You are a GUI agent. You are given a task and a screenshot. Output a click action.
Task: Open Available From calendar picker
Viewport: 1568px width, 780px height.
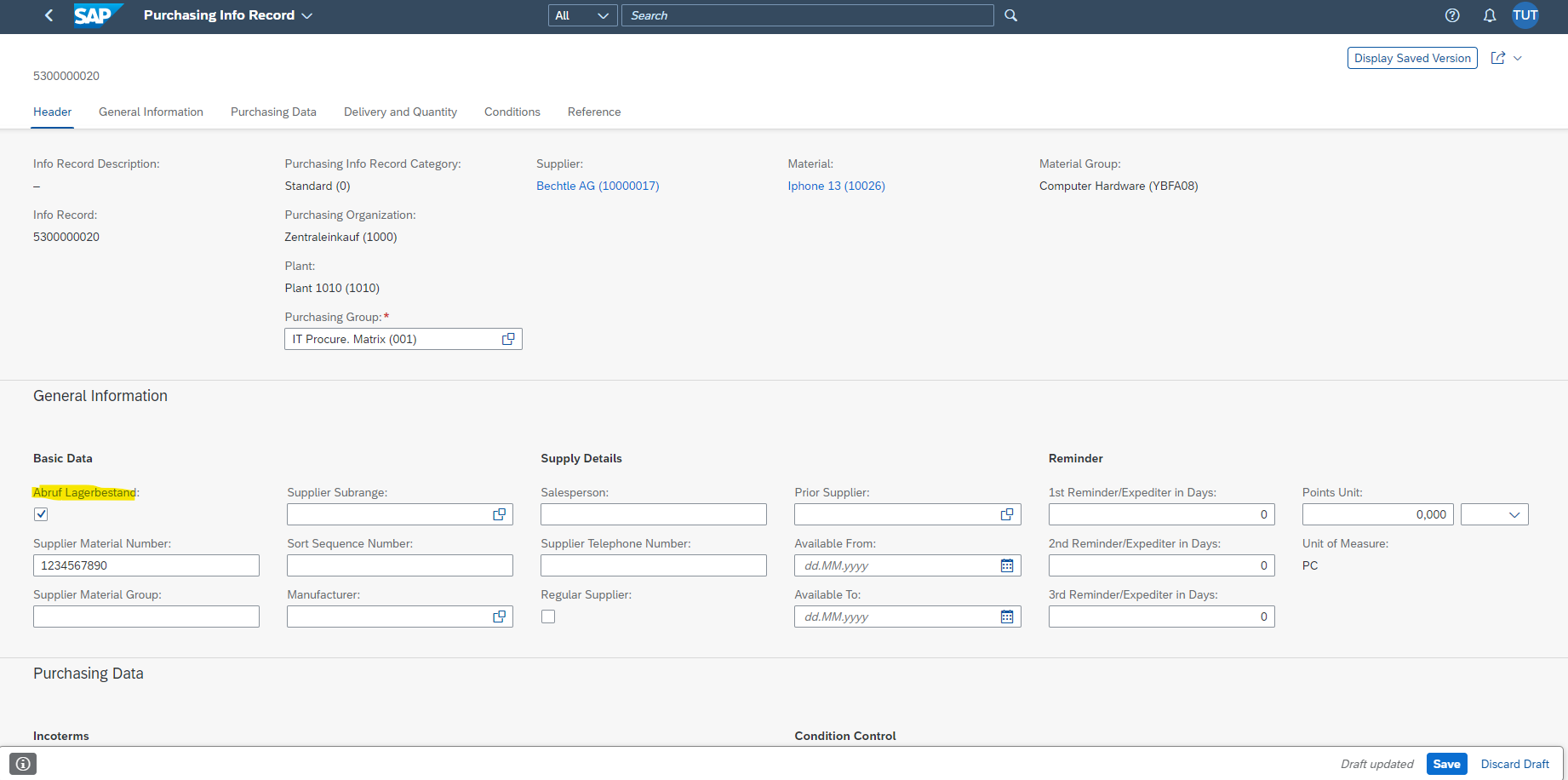tap(1007, 565)
